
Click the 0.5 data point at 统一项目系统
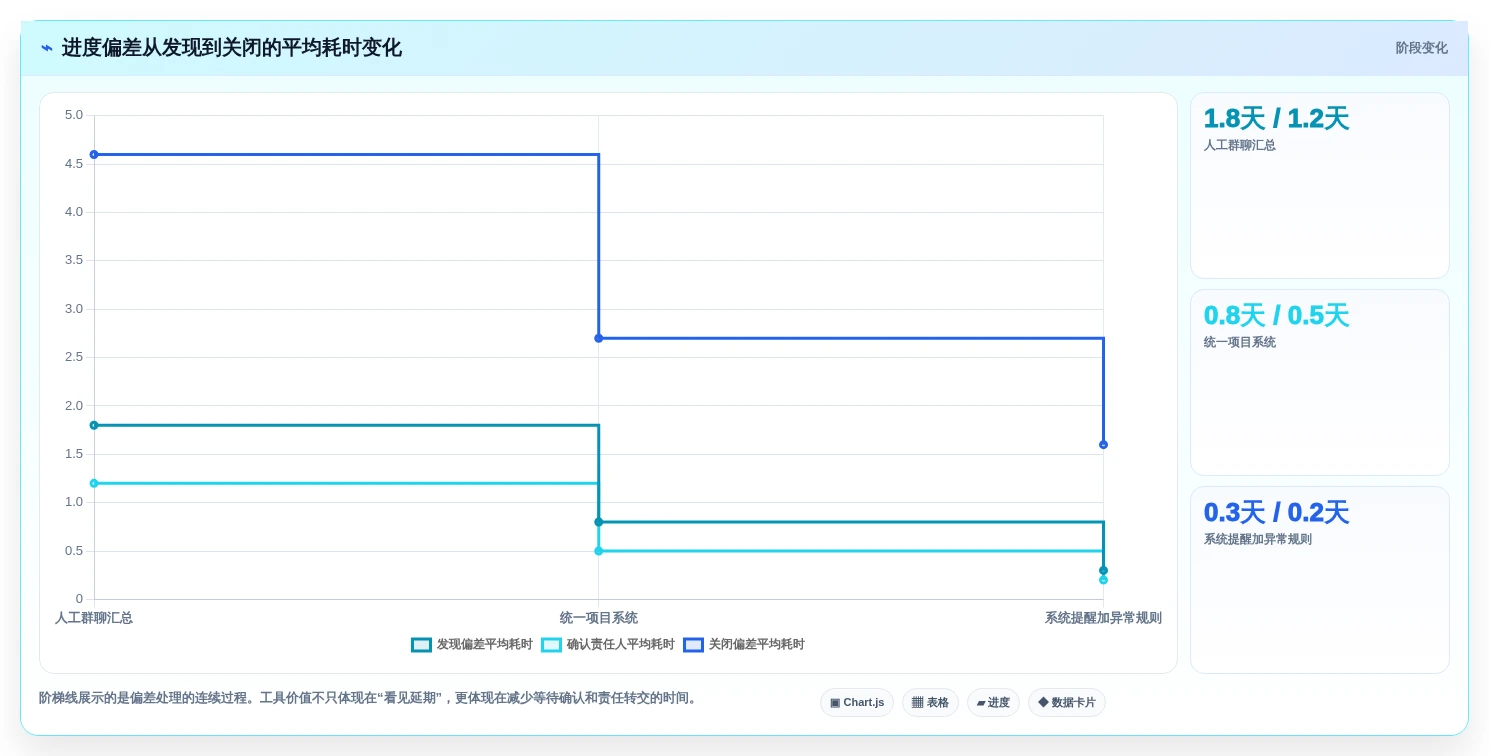(599, 551)
